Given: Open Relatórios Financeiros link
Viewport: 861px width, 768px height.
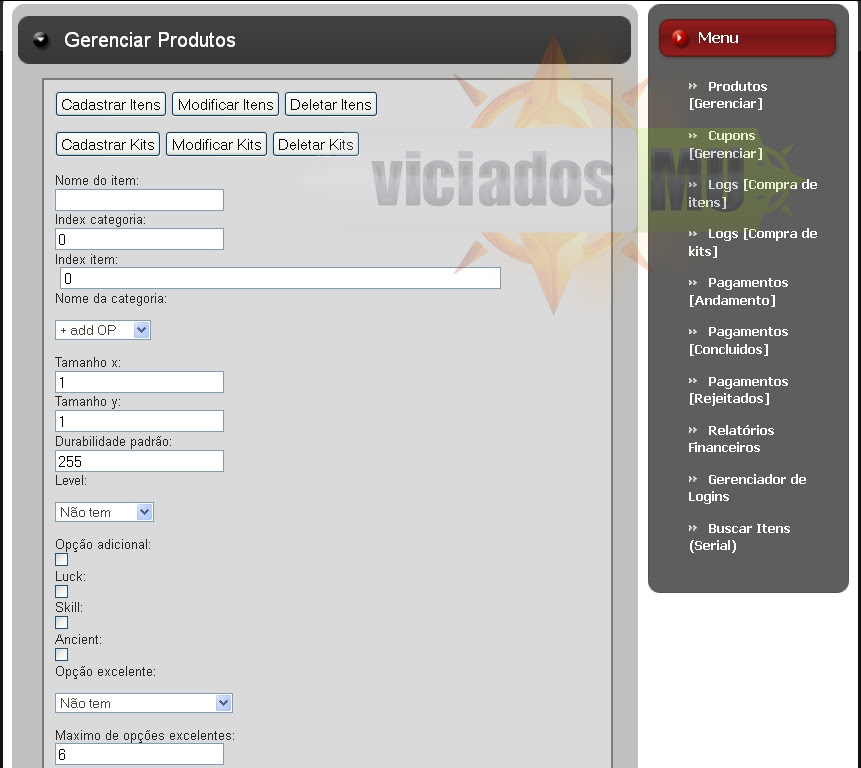Looking at the screenshot, I should click(731, 439).
